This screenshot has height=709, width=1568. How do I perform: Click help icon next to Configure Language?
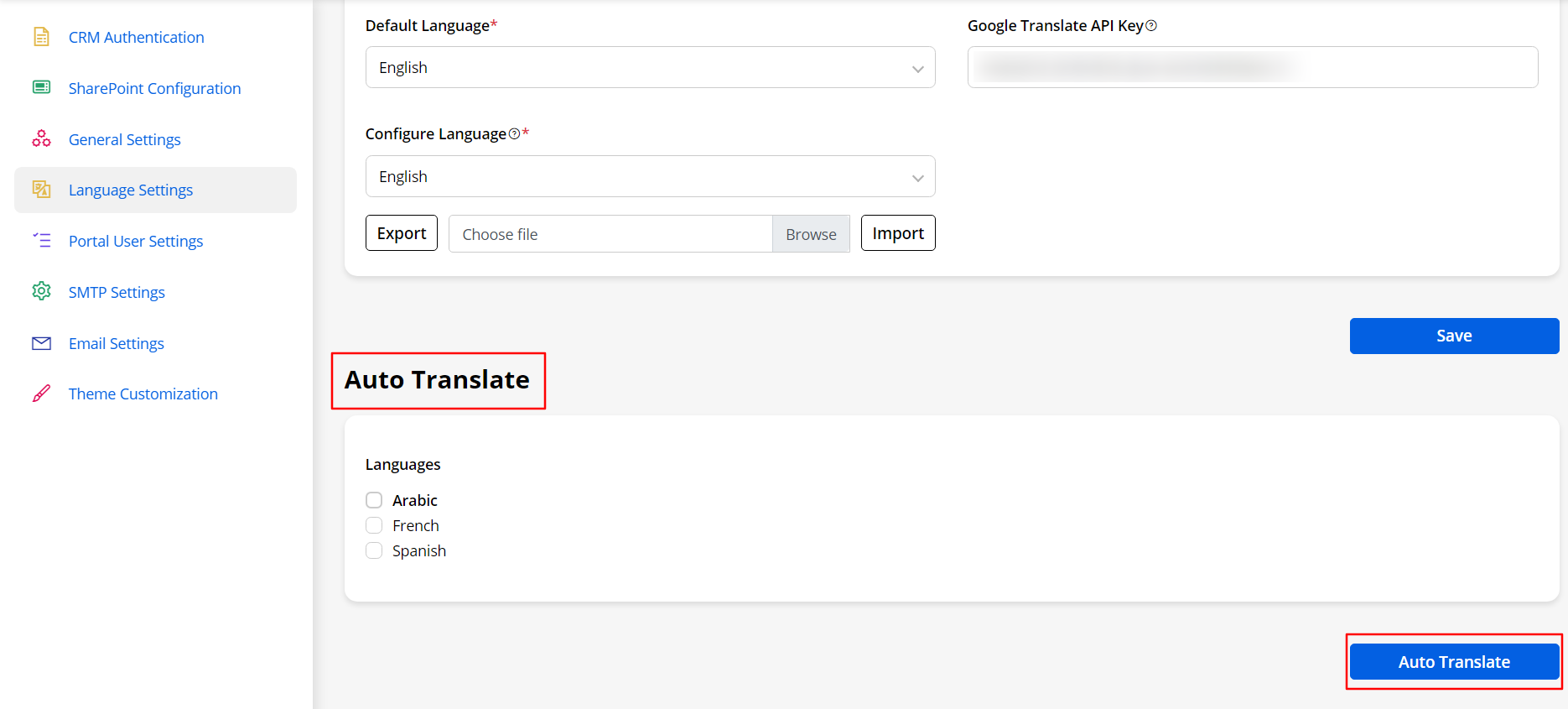[x=514, y=134]
